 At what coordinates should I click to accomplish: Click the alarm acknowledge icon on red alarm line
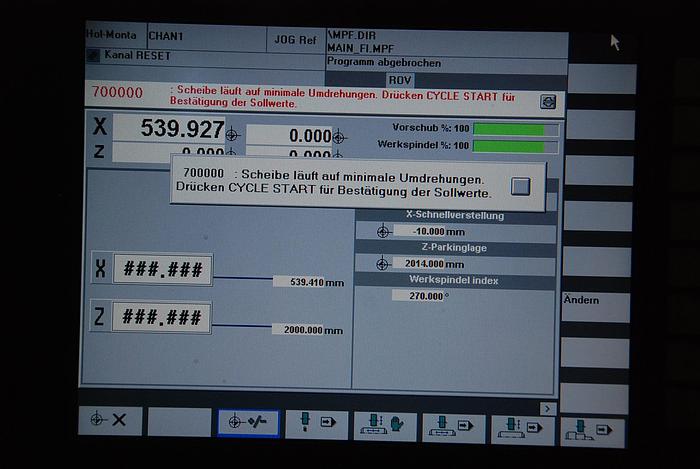548,102
